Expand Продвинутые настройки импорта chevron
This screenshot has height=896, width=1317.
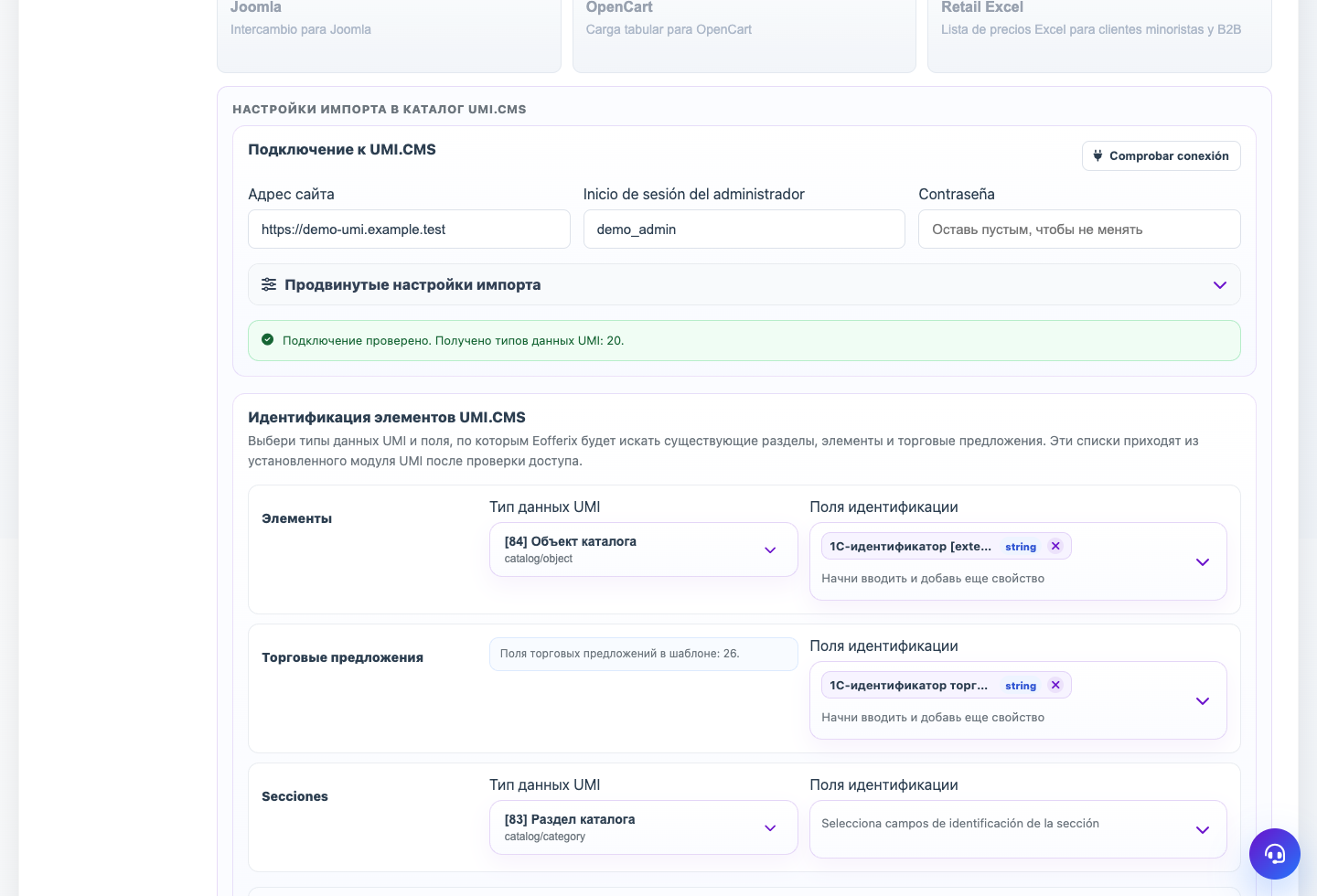1220,285
